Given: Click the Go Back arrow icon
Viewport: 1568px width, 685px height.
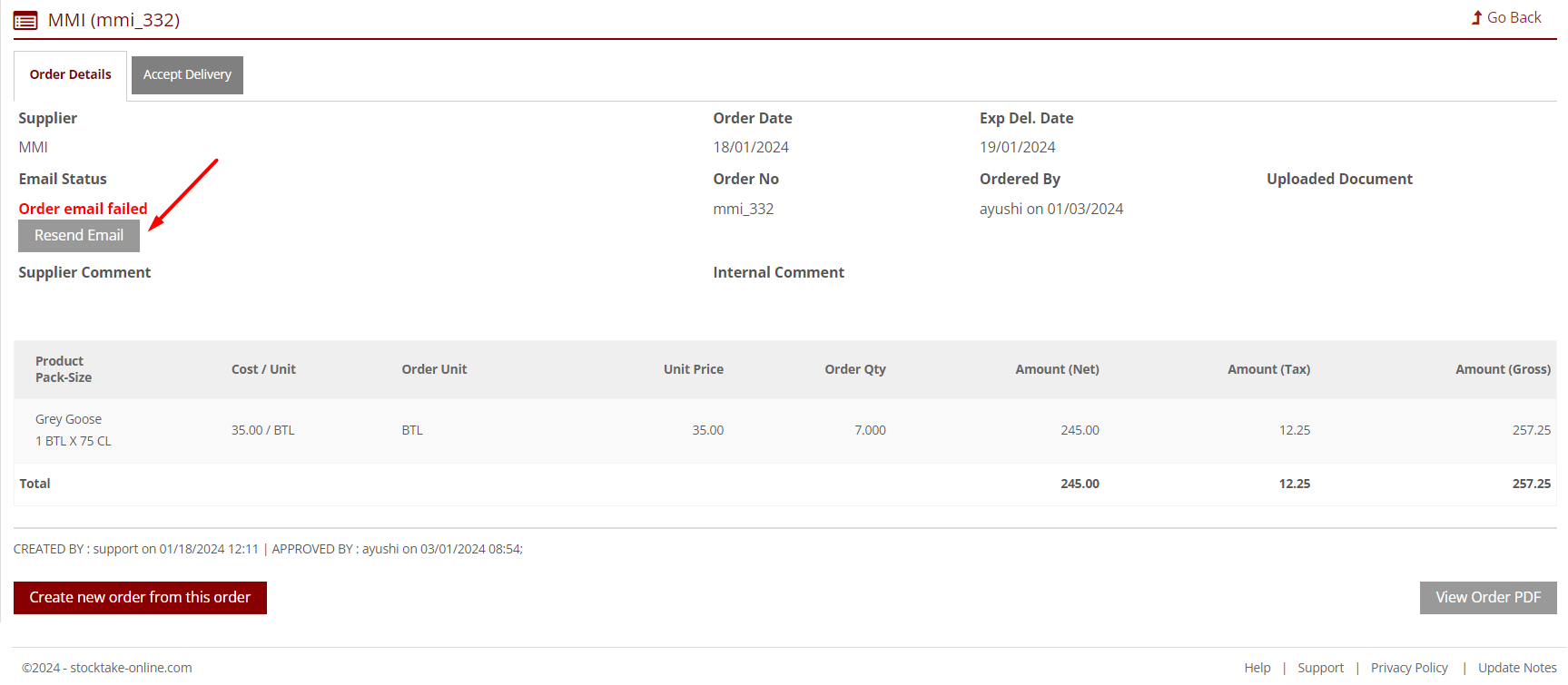Looking at the screenshot, I should click(1476, 18).
